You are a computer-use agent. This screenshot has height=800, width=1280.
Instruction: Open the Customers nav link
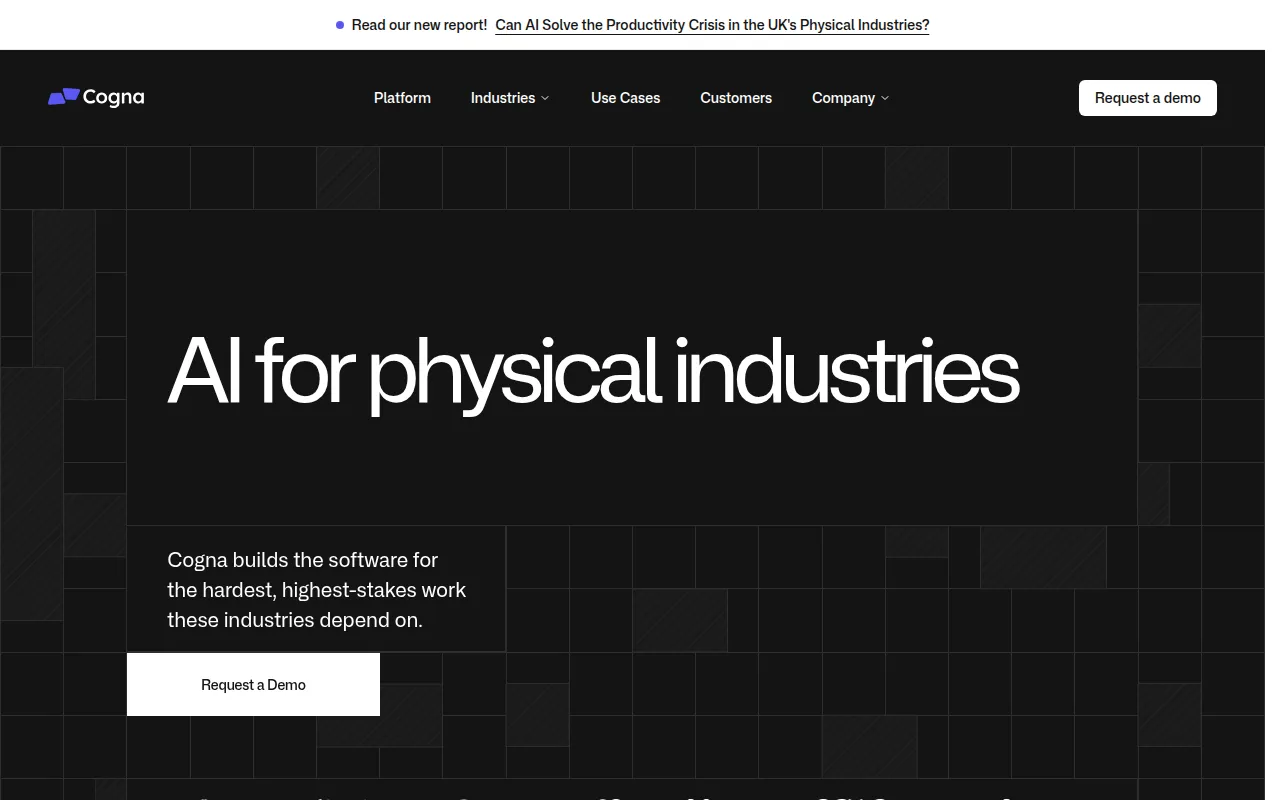[736, 98]
